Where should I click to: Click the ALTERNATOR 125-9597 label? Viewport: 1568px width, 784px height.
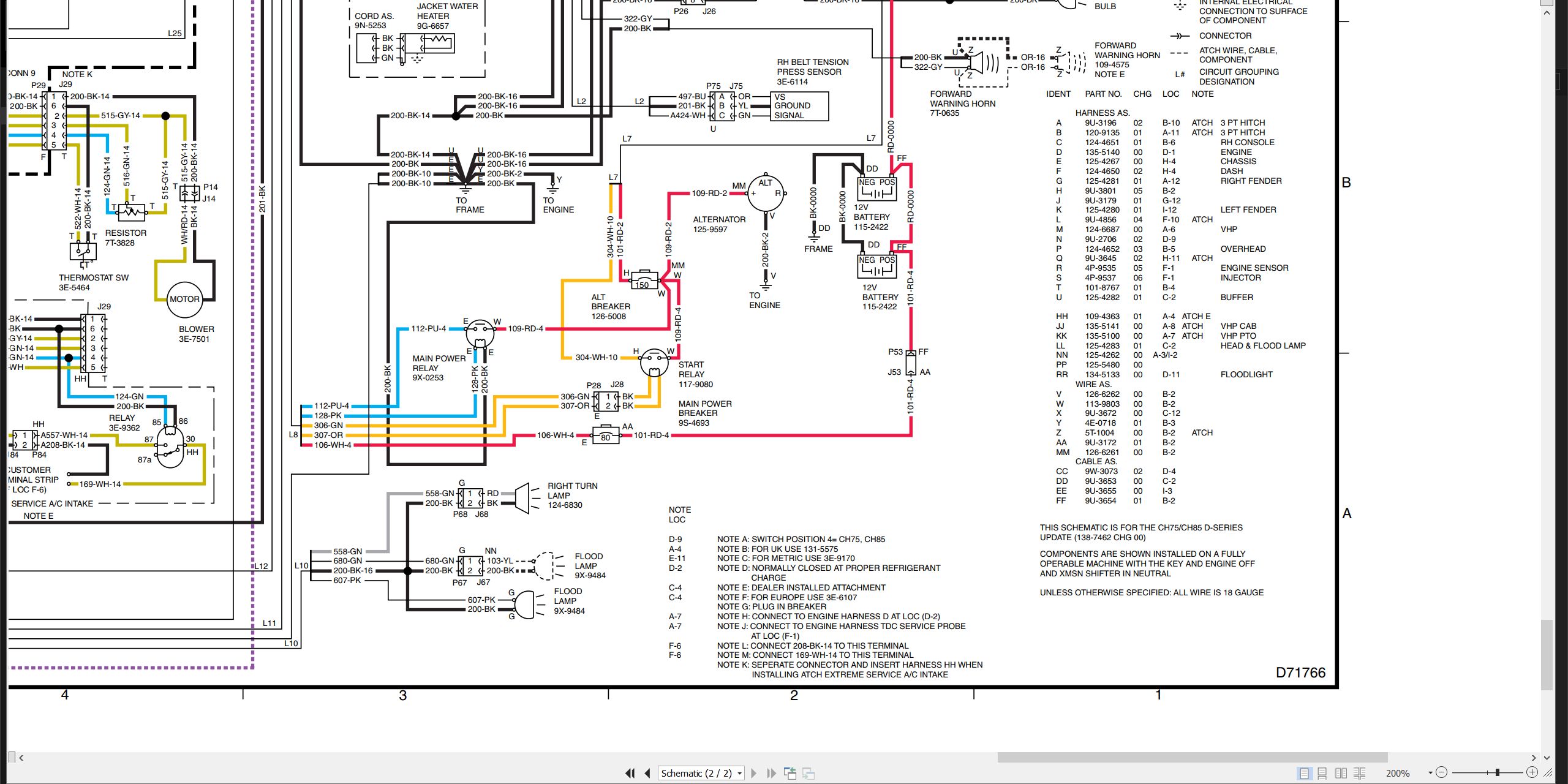tap(719, 224)
